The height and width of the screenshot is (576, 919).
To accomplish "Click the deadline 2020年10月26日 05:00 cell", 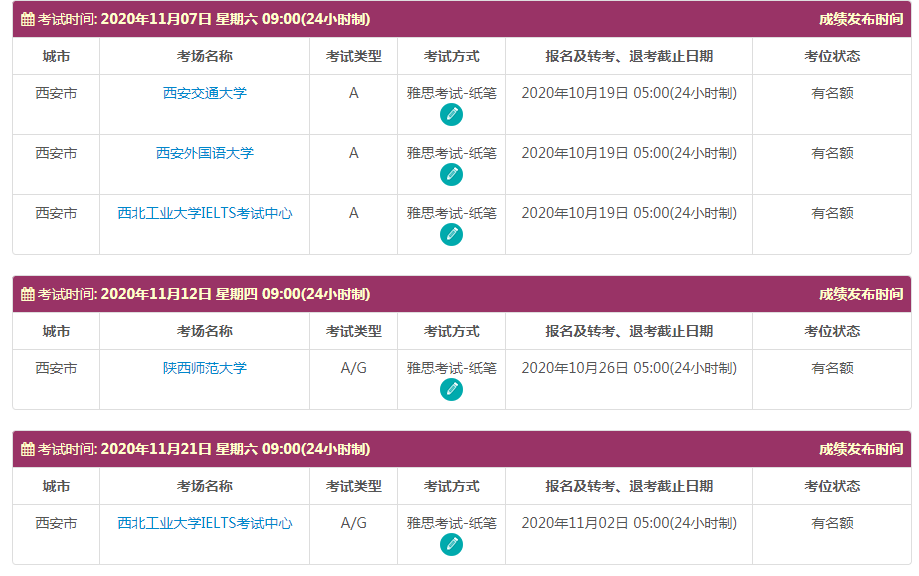I will 629,368.
